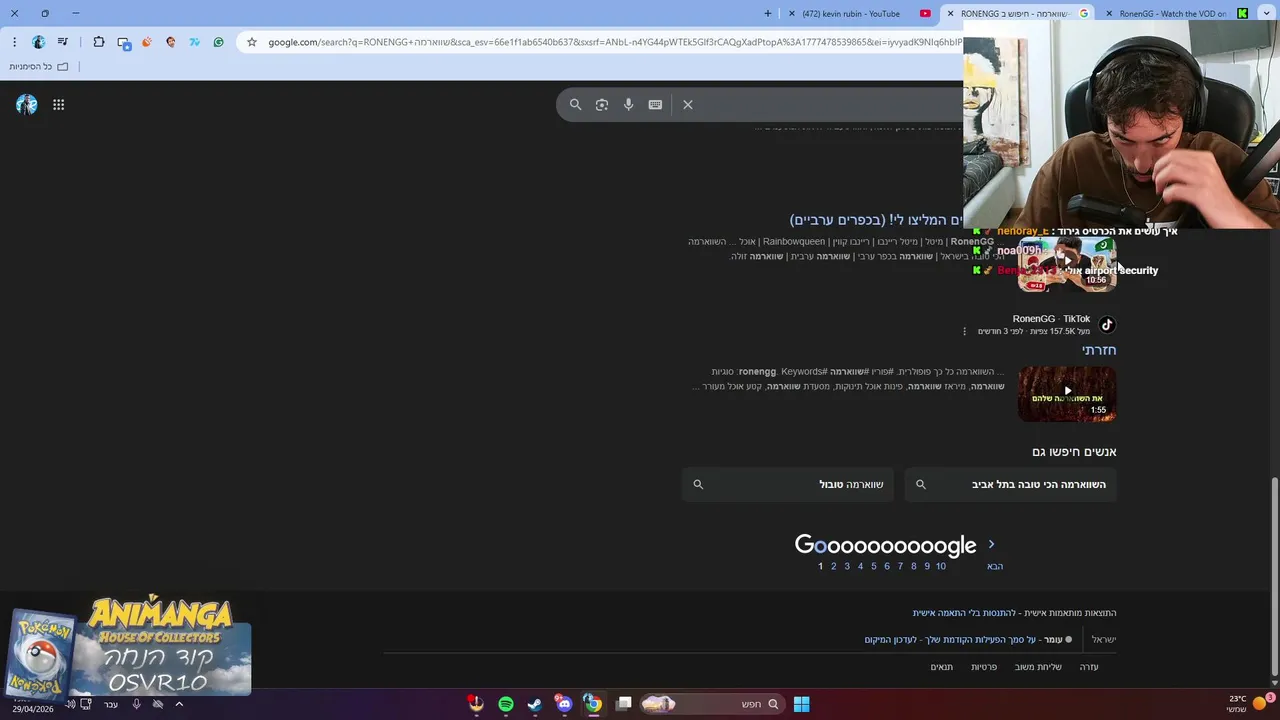The height and width of the screenshot is (720, 1280).
Task: Clear the search box with X
Action: pyautogui.click(x=688, y=104)
